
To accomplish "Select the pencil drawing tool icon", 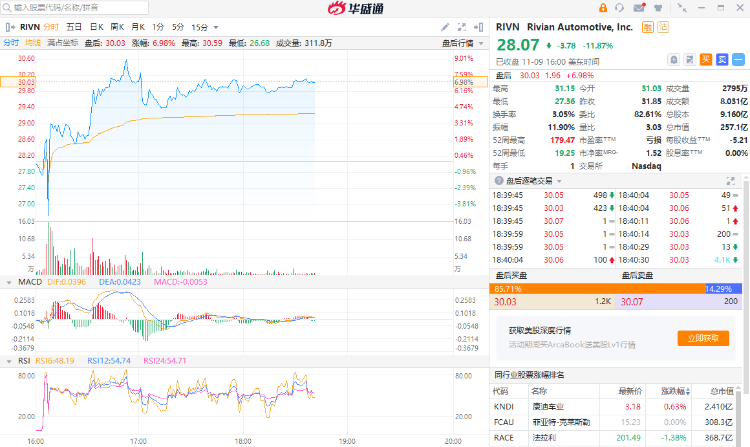I will [x=445, y=27].
